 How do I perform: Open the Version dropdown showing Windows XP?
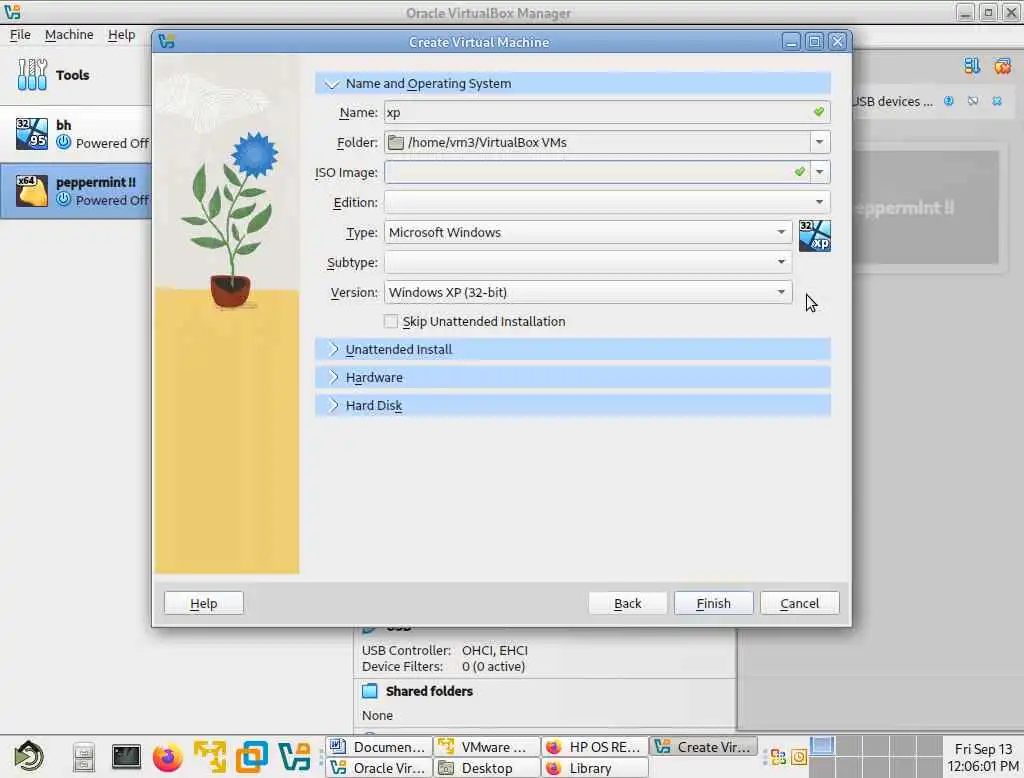tap(588, 292)
